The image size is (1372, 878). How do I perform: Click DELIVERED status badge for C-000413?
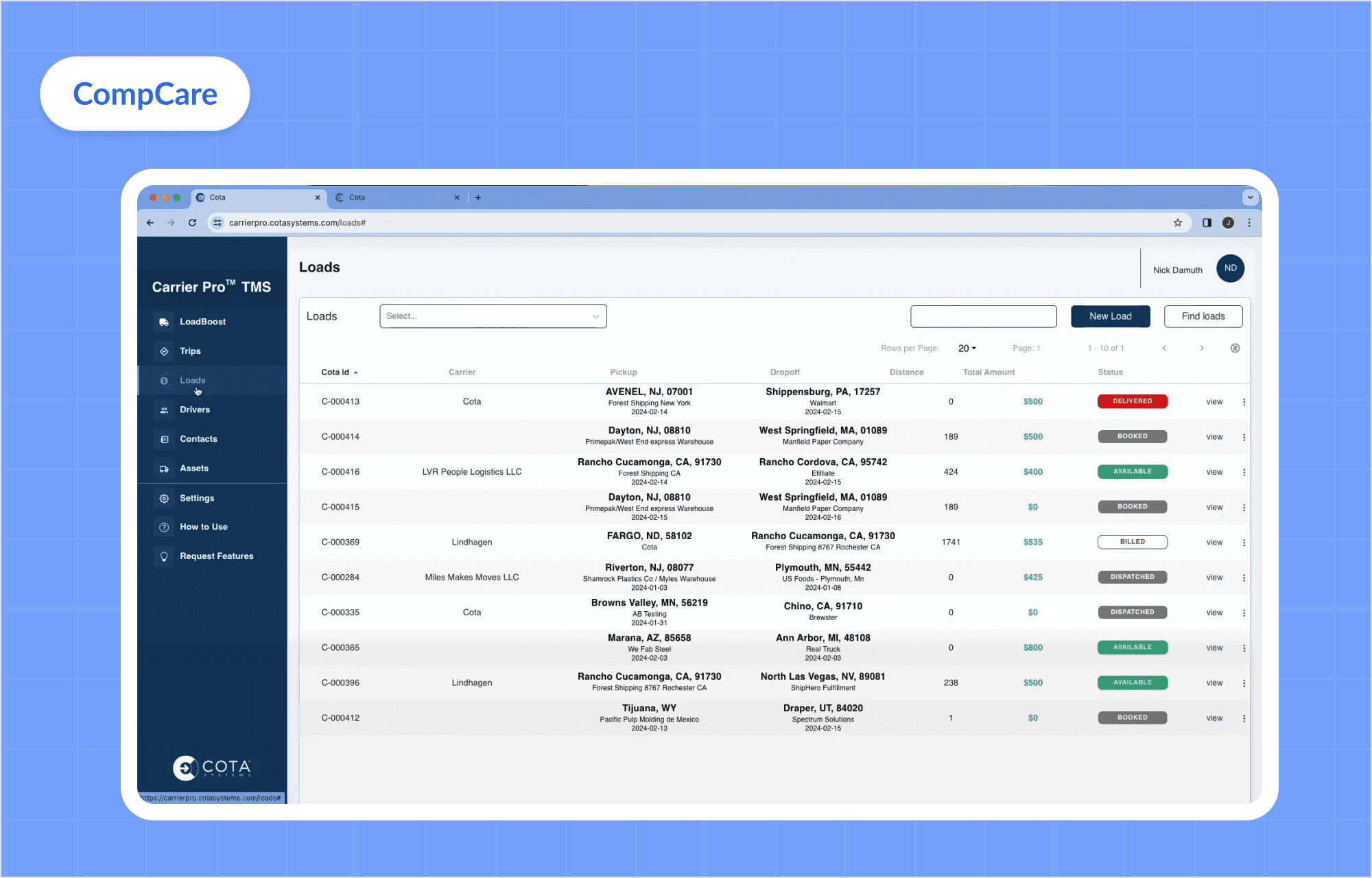(1132, 401)
